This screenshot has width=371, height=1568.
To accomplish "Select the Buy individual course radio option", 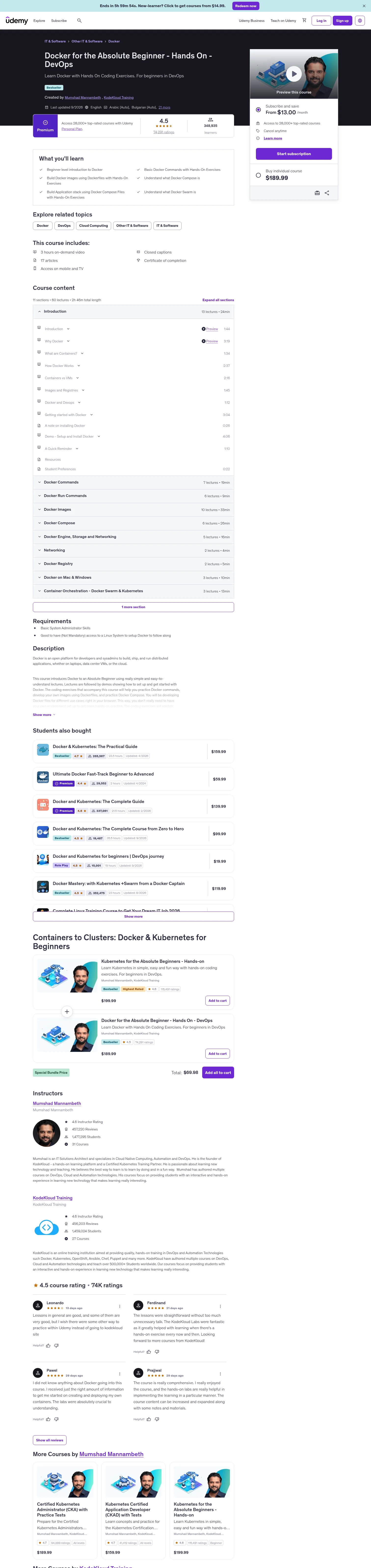I will 258,175.
